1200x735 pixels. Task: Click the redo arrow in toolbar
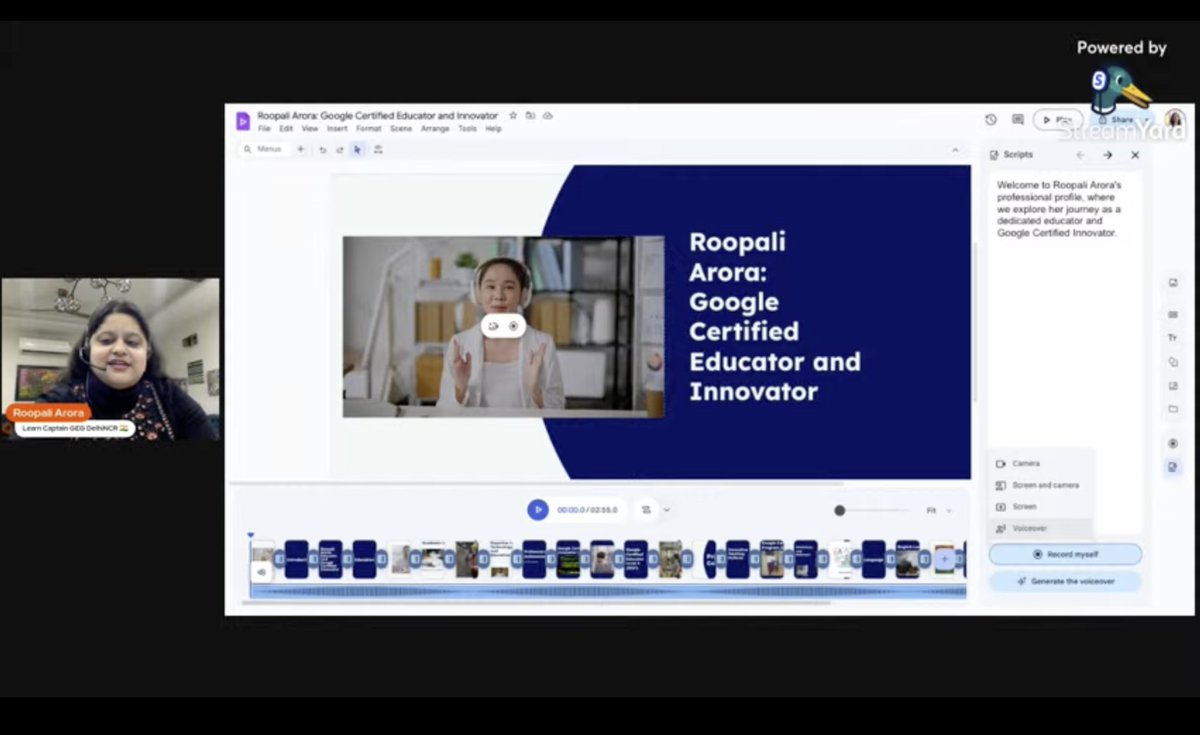pos(339,149)
